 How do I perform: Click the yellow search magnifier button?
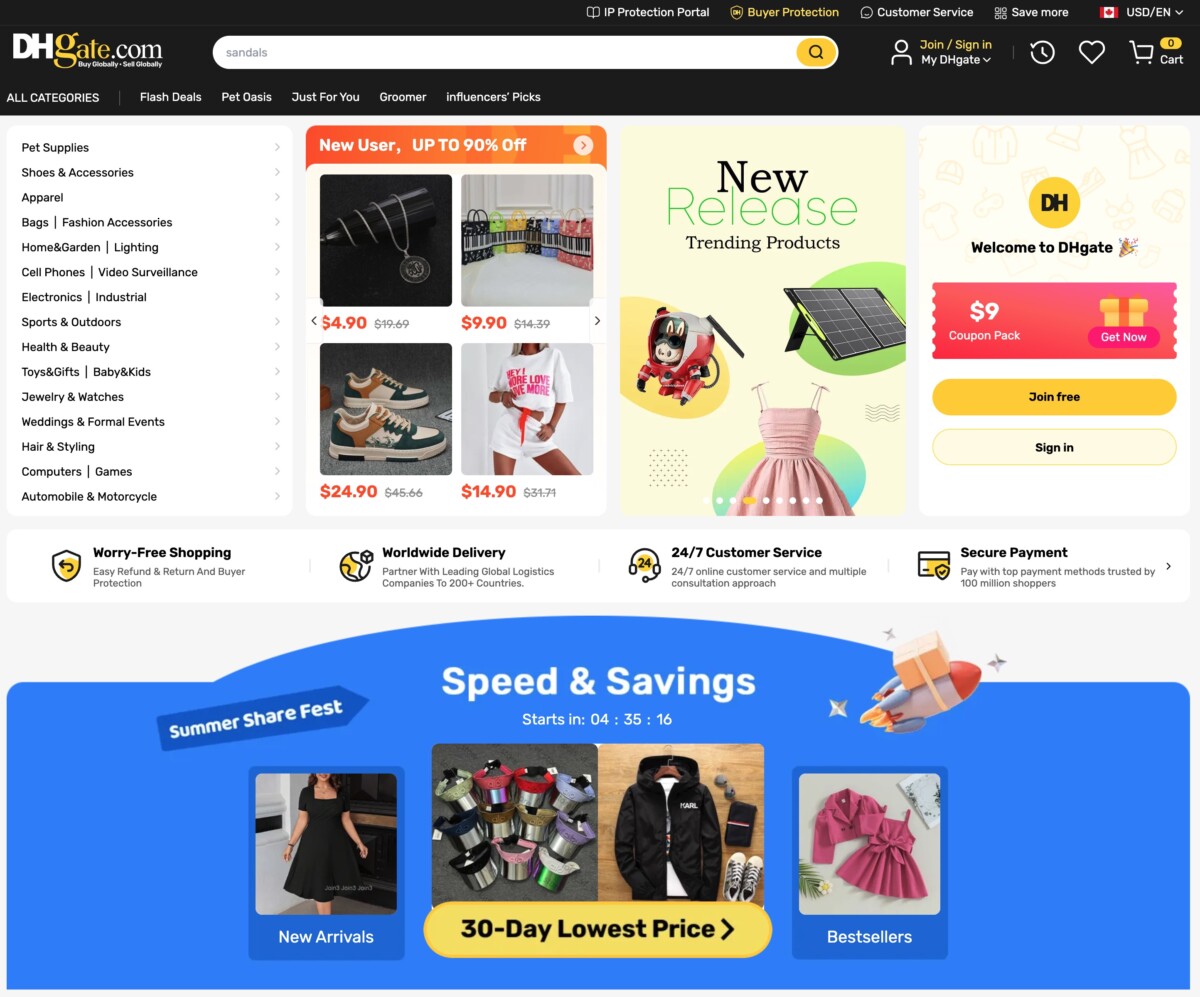[816, 52]
